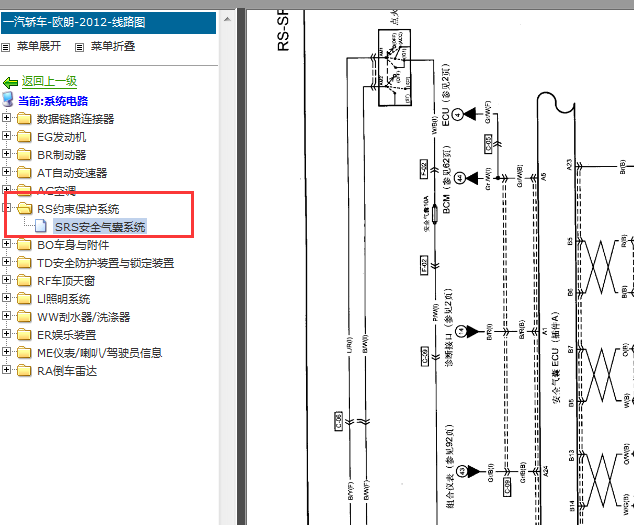Click the green back arrow icon

(x=10, y=83)
